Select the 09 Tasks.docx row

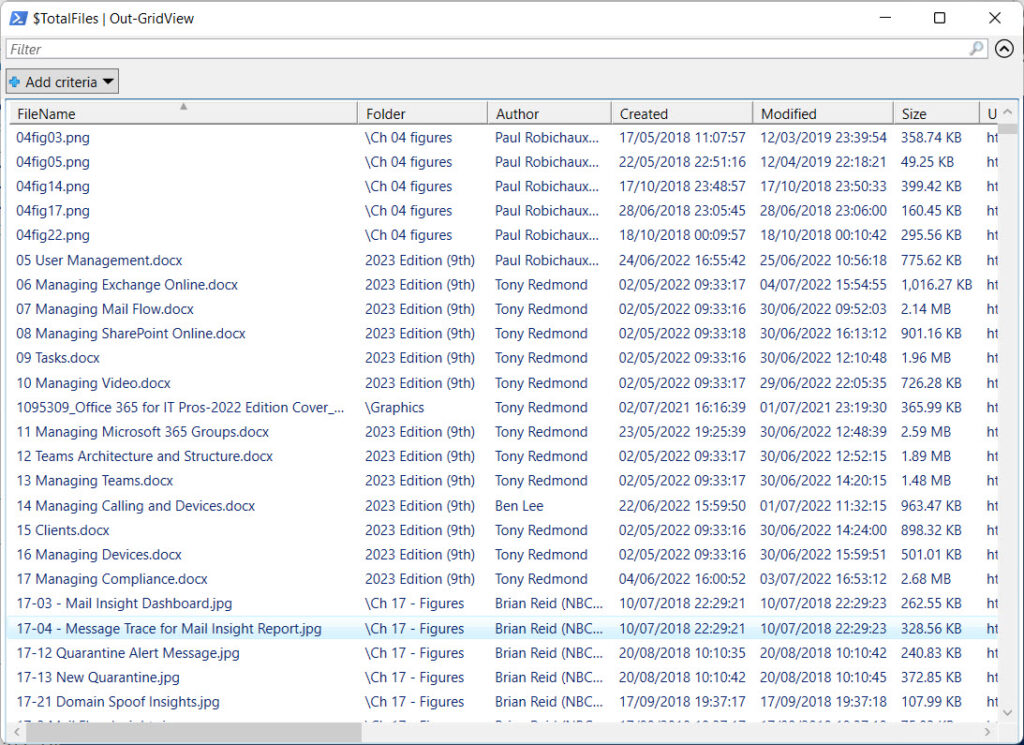tap(503, 358)
